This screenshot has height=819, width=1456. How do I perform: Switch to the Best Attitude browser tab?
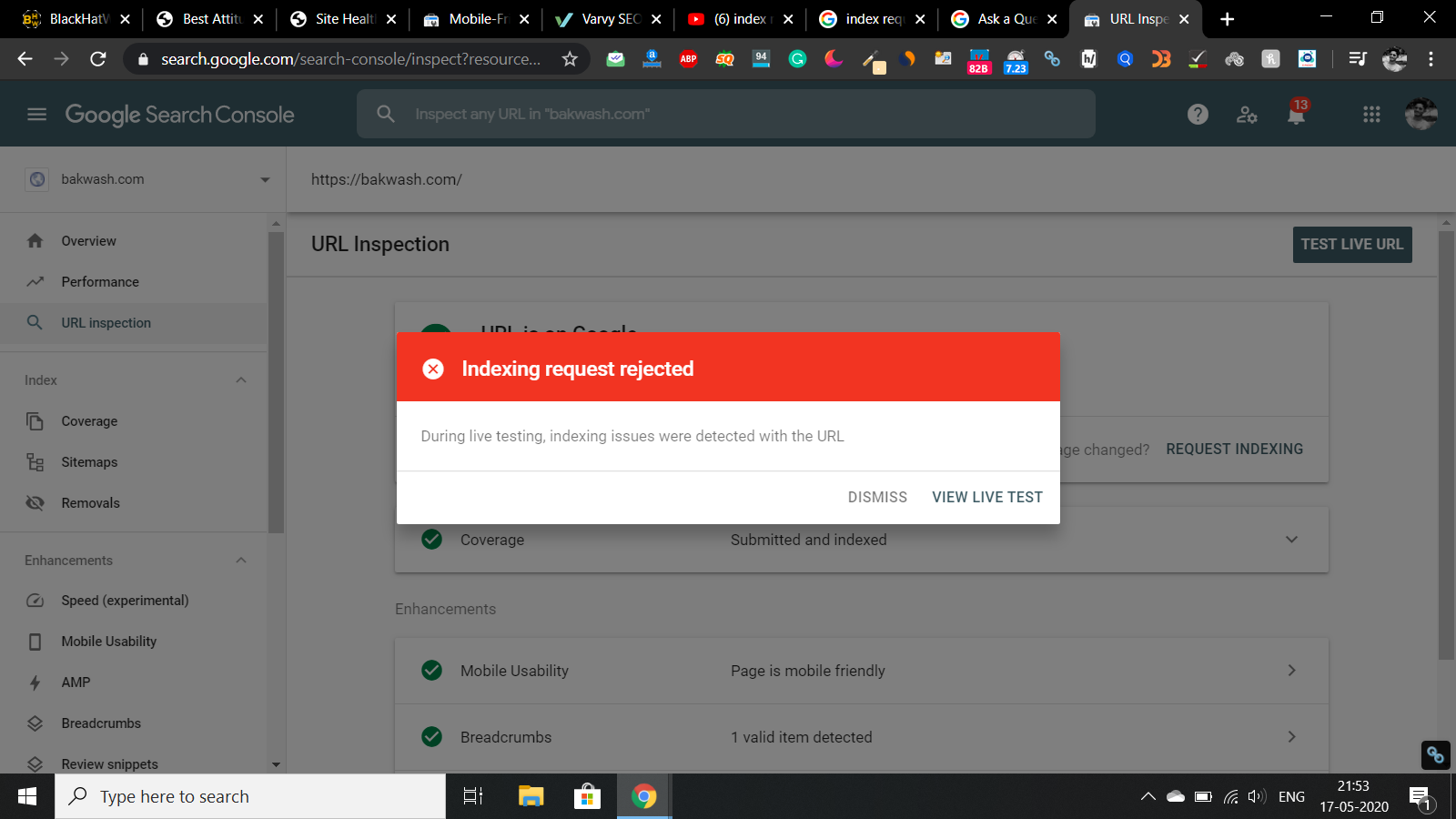coord(209,19)
